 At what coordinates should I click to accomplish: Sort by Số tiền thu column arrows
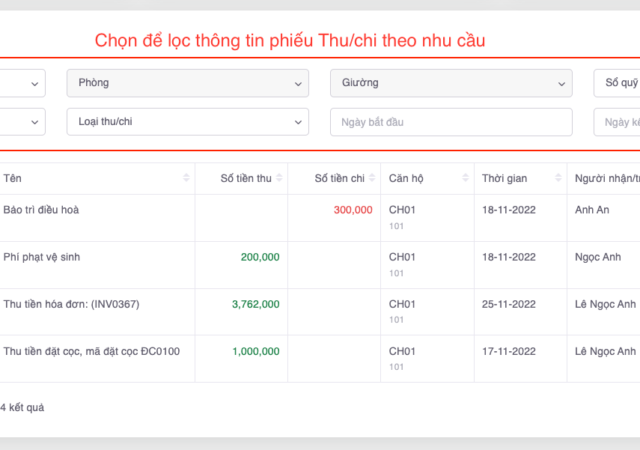coord(279,178)
